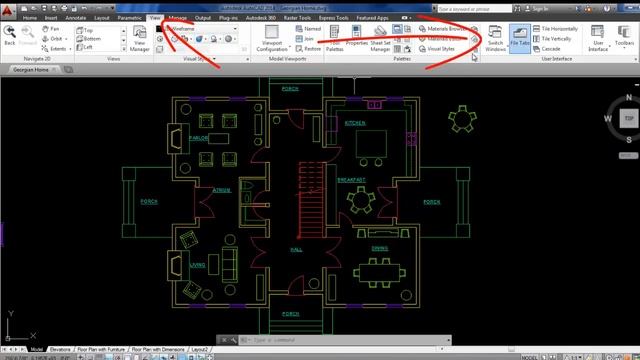Select the Bottom view preset
640x360 pixels.
88,38
